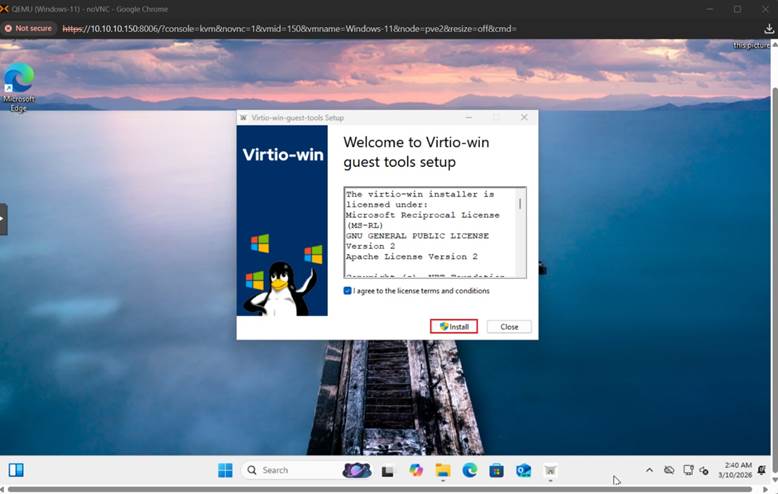Open File Explorer from the taskbar
The image size is (778, 494).
[443, 470]
